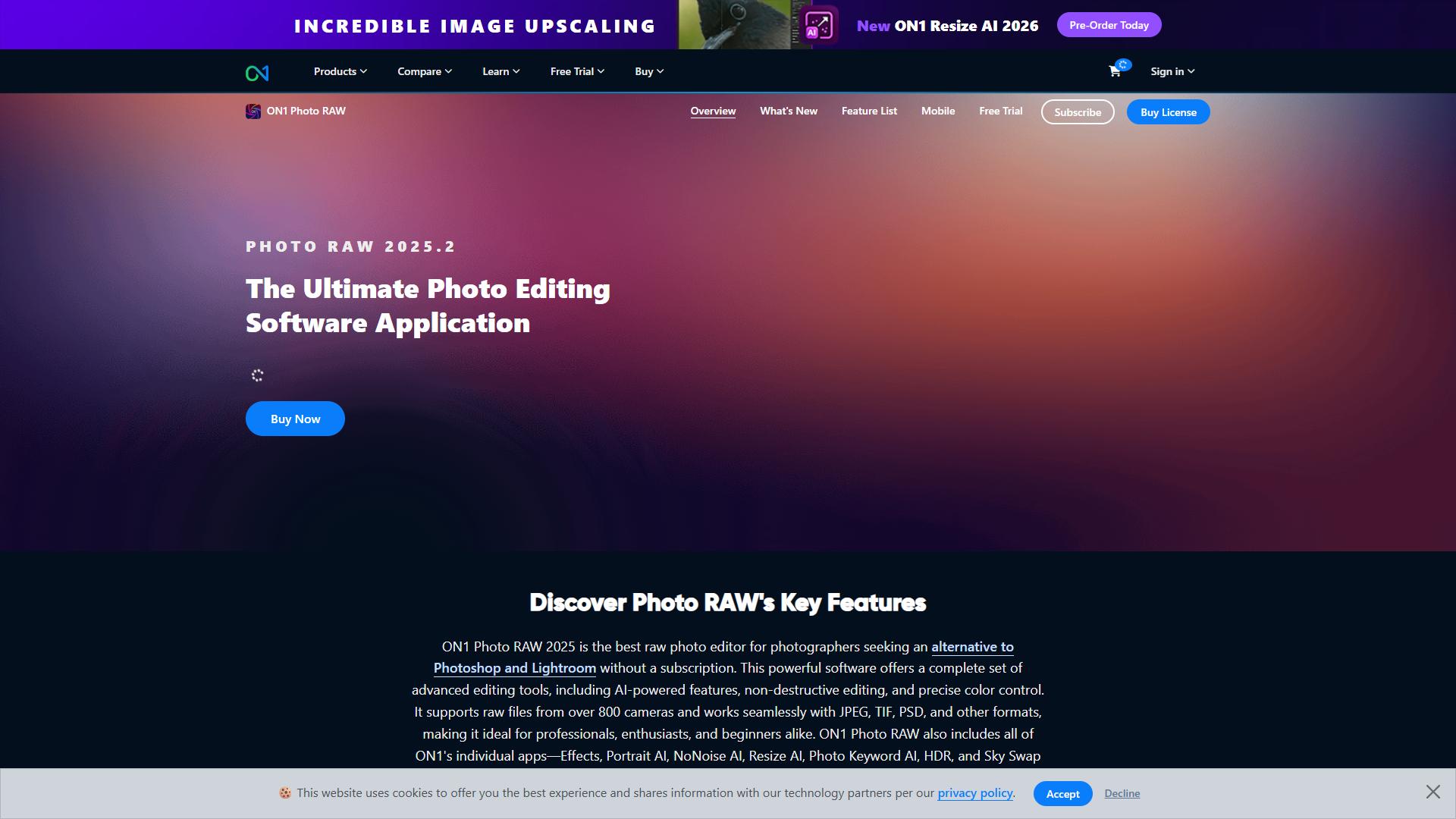The height and width of the screenshot is (819, 1456).
Task: Open the Sign in dropdown
Action: coord(1172,71)
